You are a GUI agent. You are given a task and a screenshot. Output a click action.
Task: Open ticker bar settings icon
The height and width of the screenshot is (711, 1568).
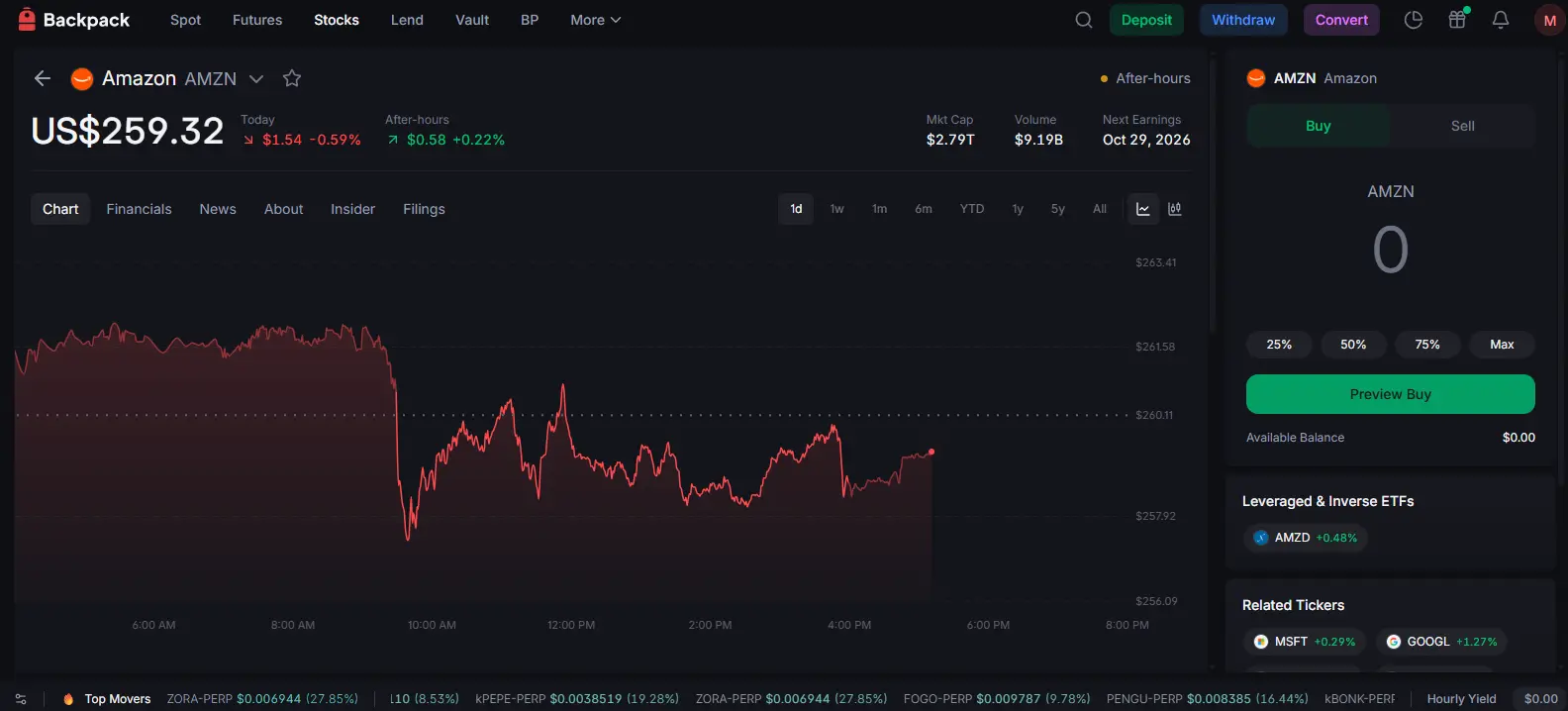coord(21,698)
